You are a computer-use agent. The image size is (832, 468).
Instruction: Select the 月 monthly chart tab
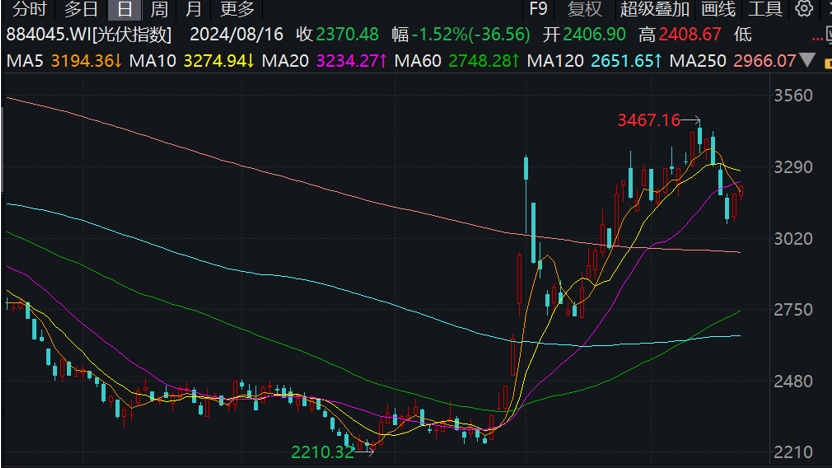click(194, 8)
